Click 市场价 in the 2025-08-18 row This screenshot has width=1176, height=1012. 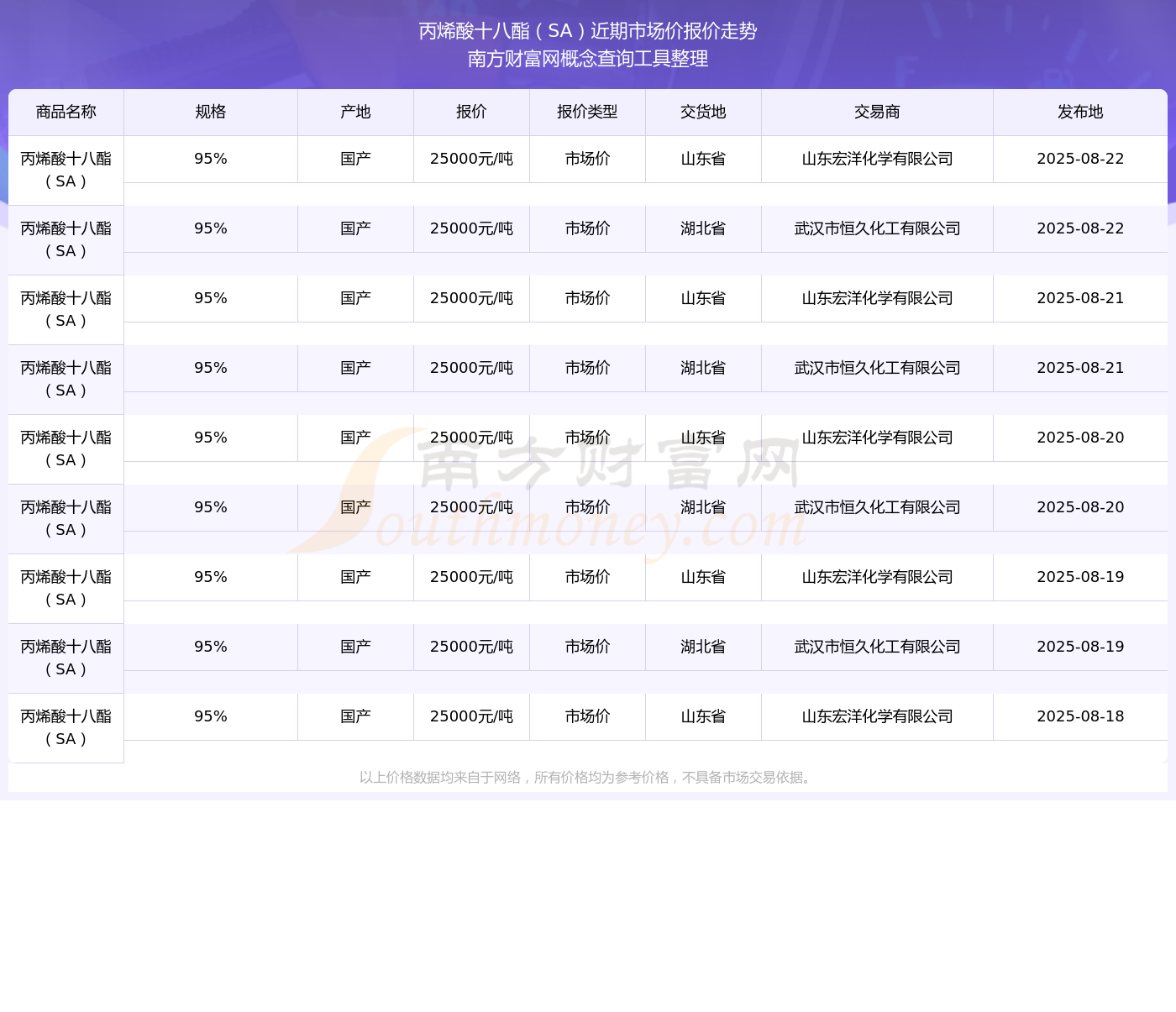point(588,716)
